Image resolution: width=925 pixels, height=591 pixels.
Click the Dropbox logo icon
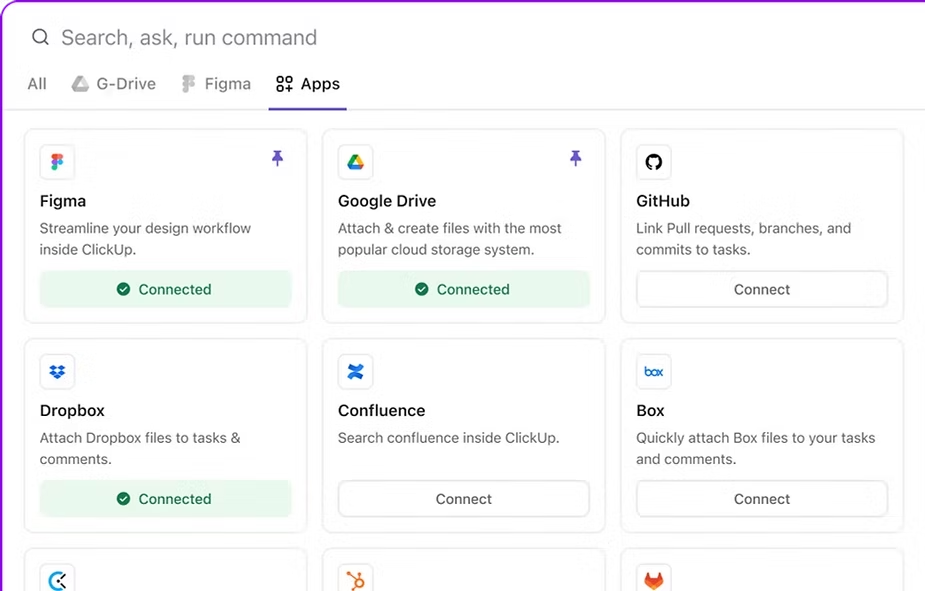click(57, 372)
